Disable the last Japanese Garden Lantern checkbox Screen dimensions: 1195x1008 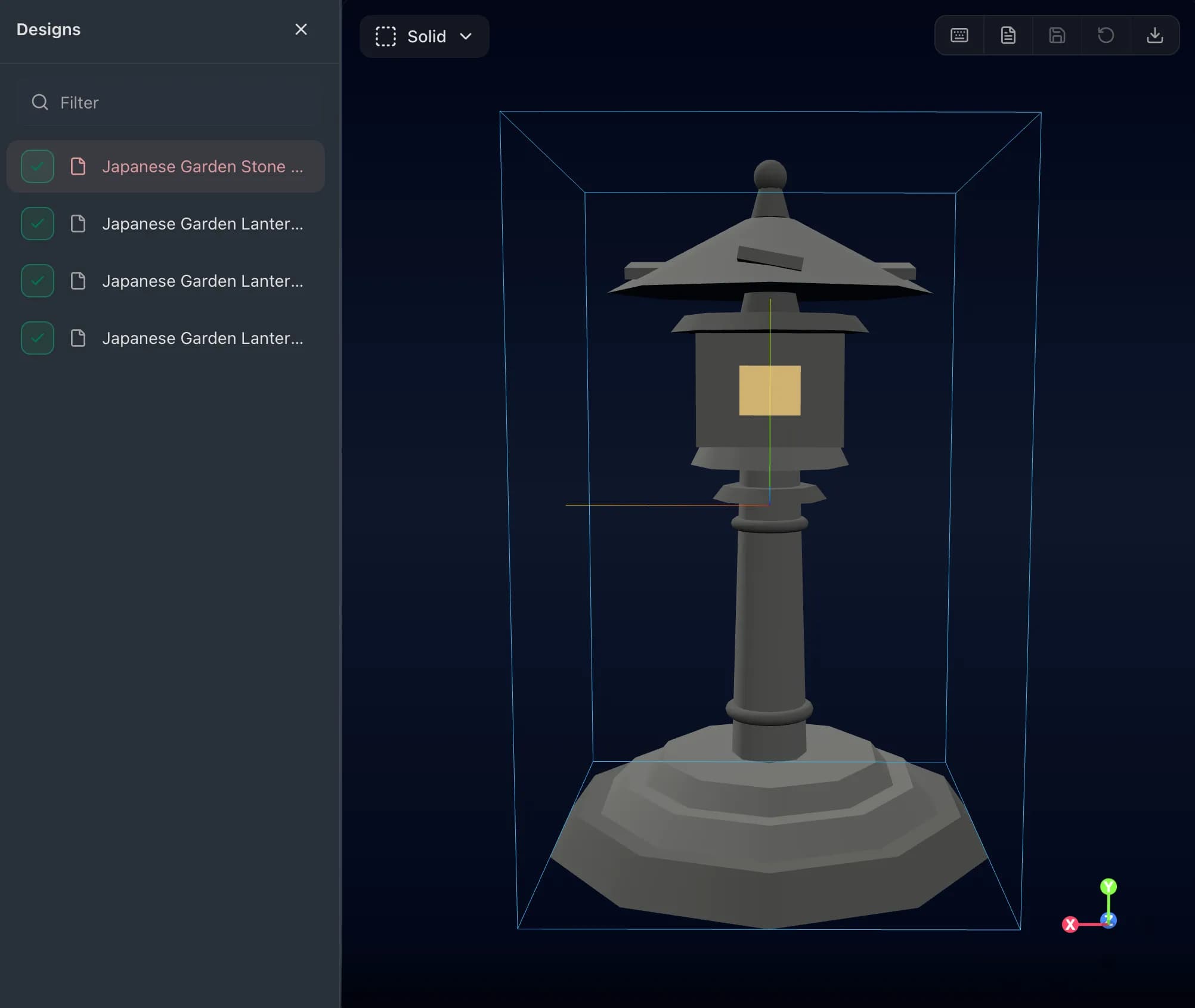click(x=36, y=338)
